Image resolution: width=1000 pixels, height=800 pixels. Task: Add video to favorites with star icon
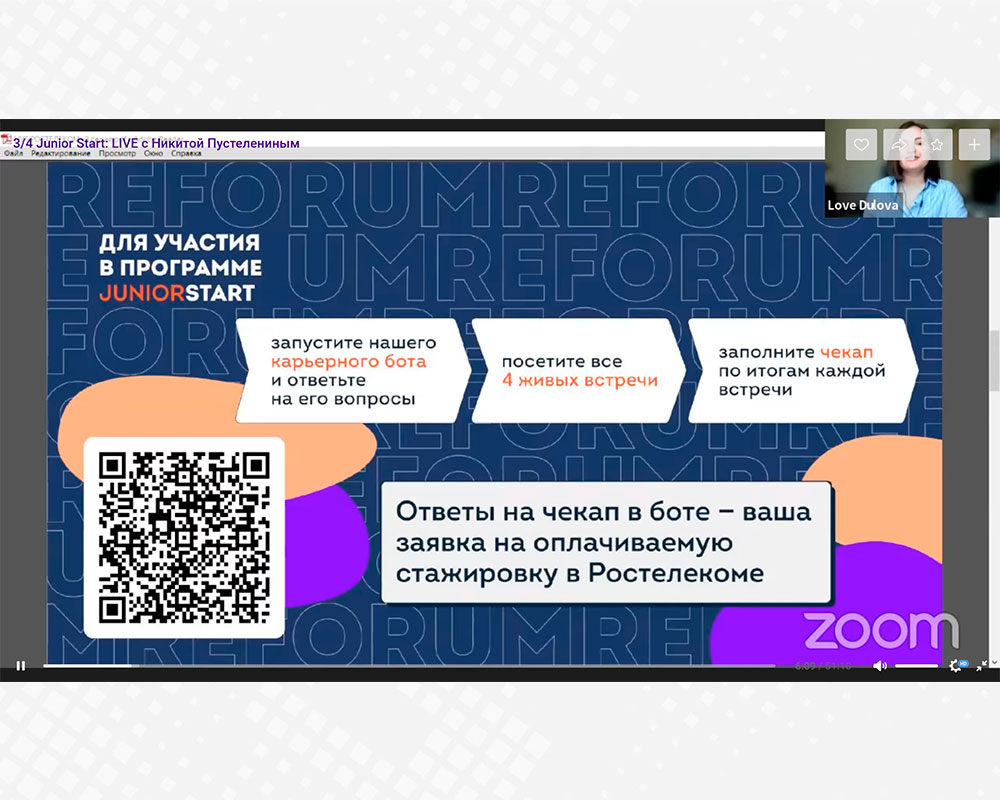936,145
